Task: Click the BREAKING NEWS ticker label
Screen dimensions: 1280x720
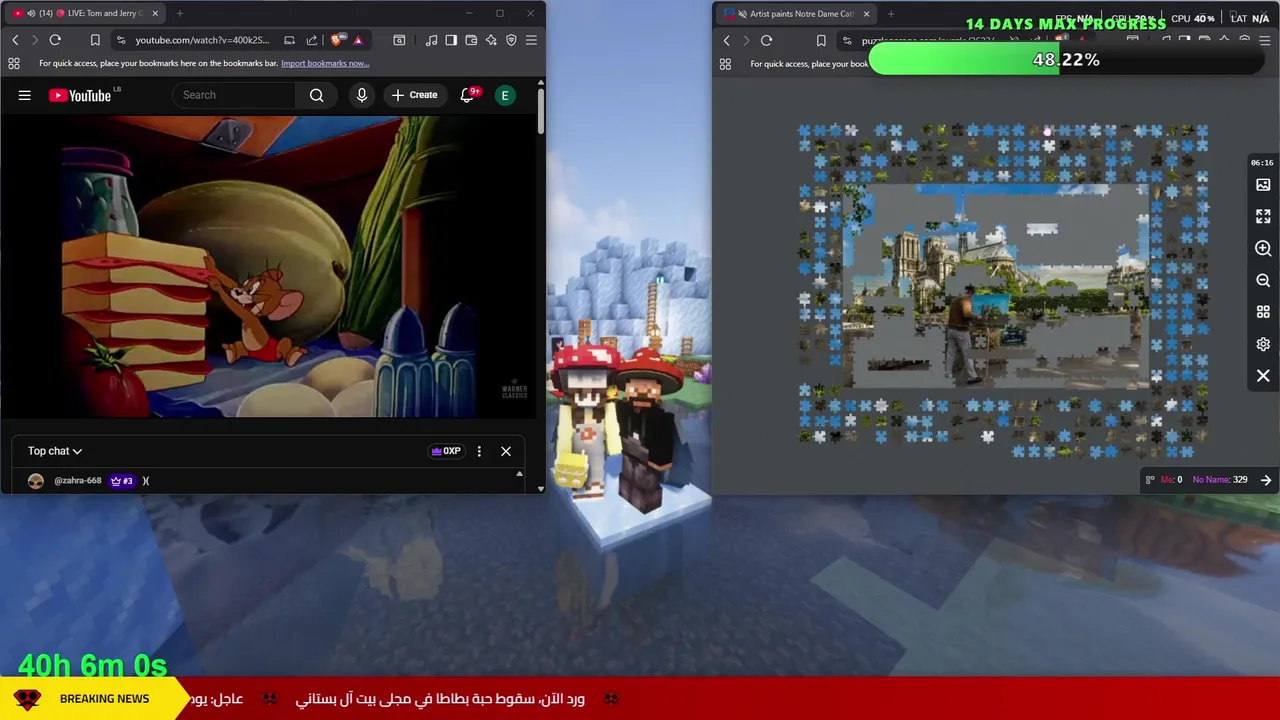Action: tap(104, 699)
